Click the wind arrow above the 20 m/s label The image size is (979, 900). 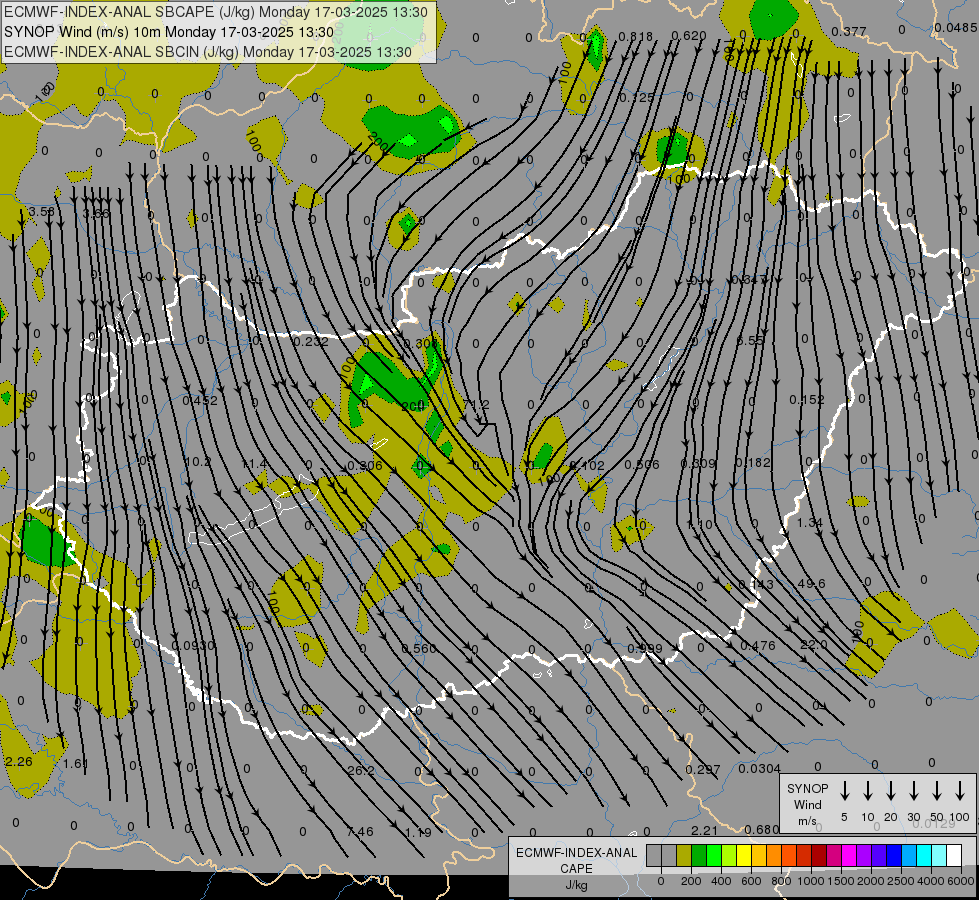(890, 791)
